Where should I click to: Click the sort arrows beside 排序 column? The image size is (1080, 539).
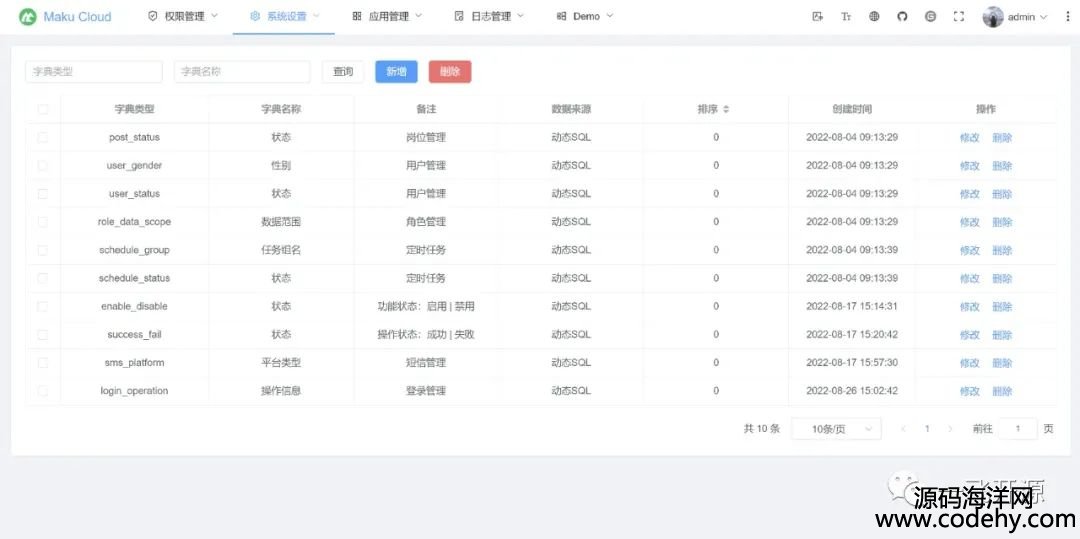[725, 109]
